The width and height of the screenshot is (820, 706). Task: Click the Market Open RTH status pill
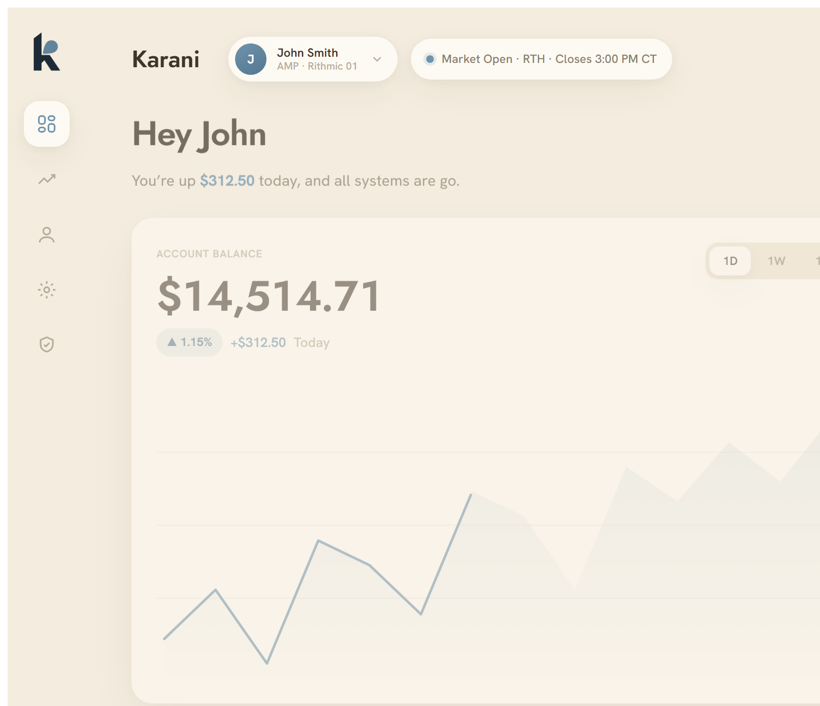[541, 59]
